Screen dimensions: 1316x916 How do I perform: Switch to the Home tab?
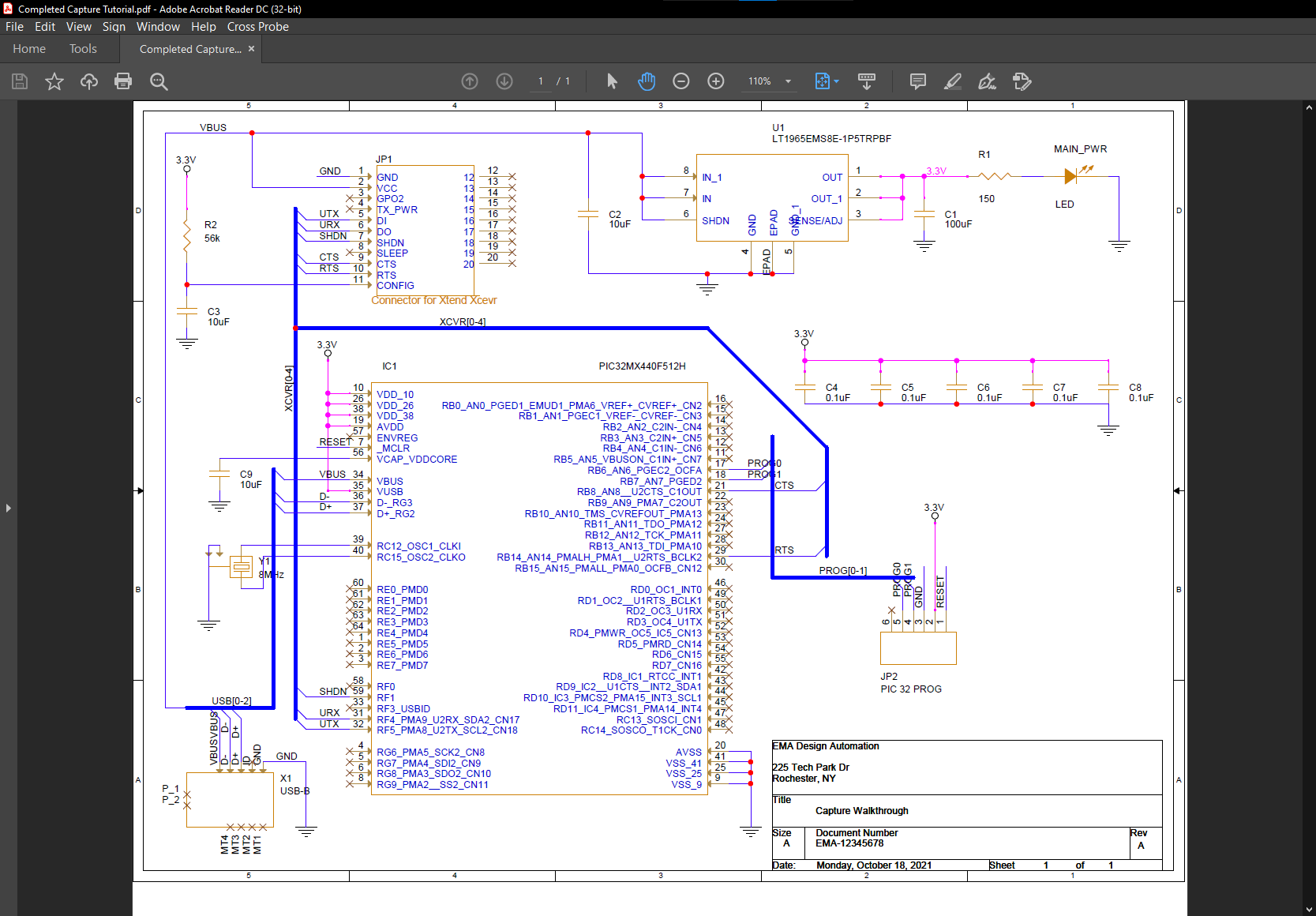tap(29, 49)
